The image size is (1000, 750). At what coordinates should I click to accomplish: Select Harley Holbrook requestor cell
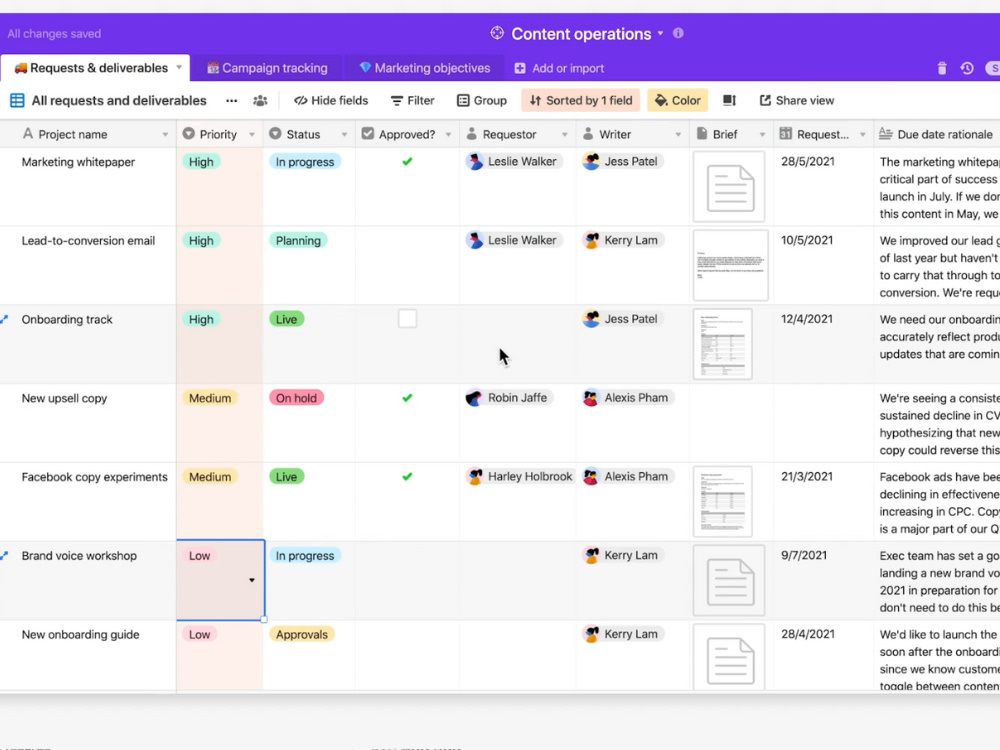tap(520, 477)
